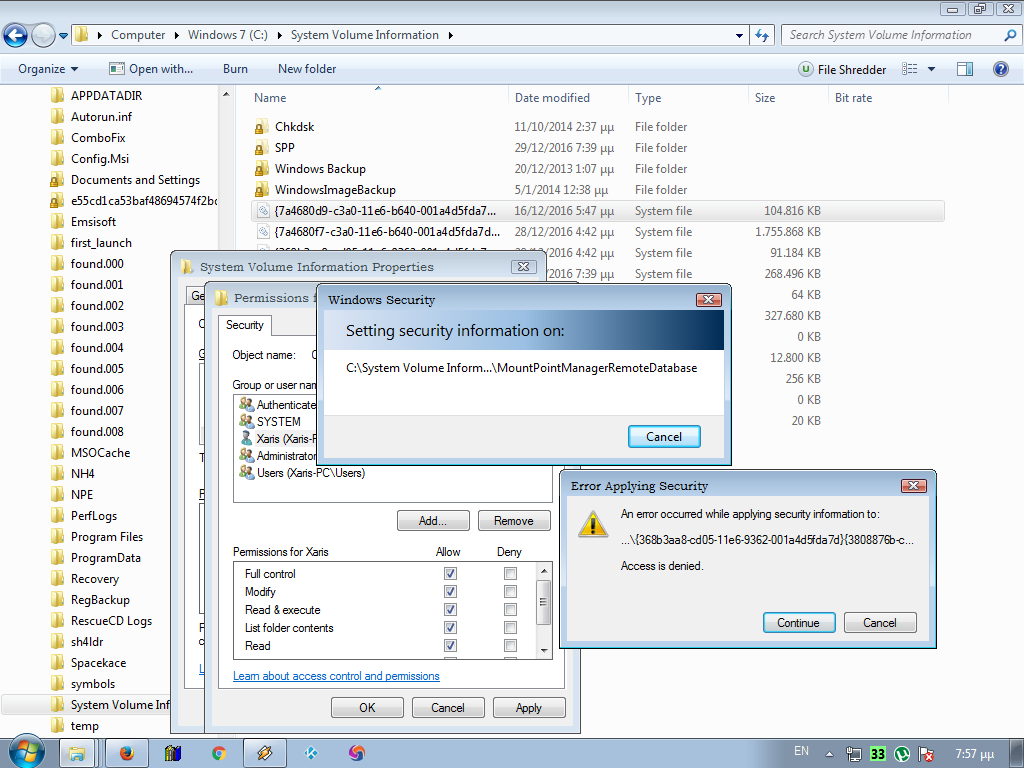Image resolution: width=1024 pixels, height=768 pixels.
Task: Click the search magnifier icon
Action: click(1010, 35)
